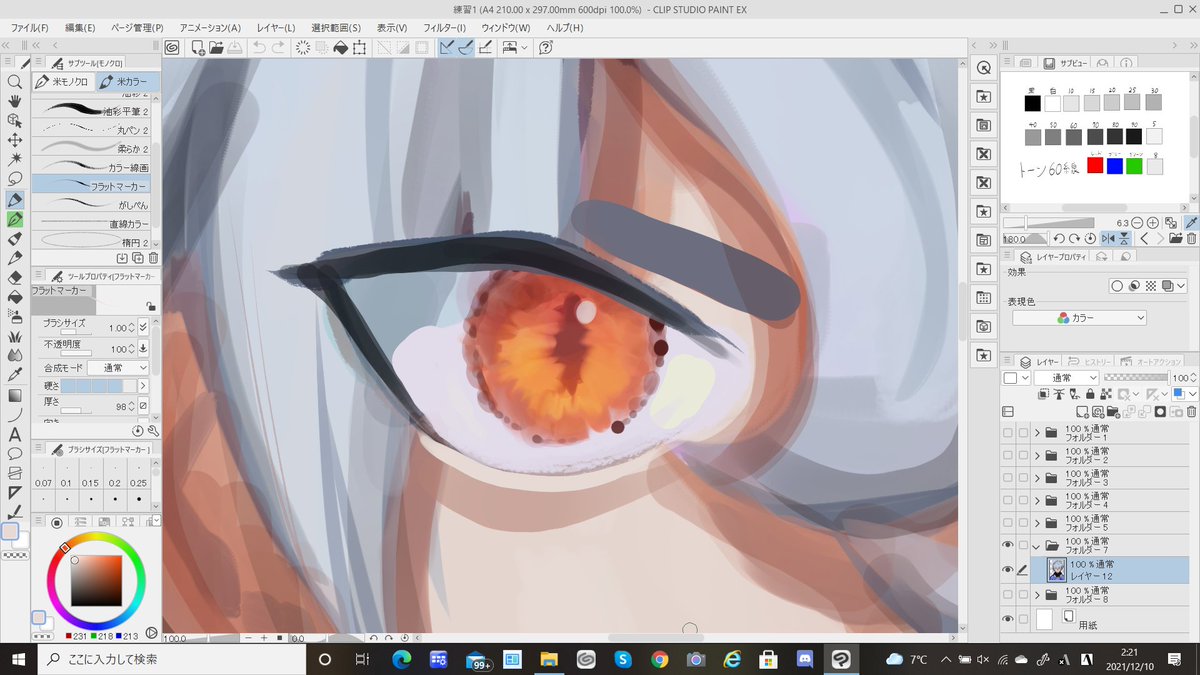The image size is (1200, 675).
Task: Delete the selected sub tool with trash icon
Action: pos(153,257)
